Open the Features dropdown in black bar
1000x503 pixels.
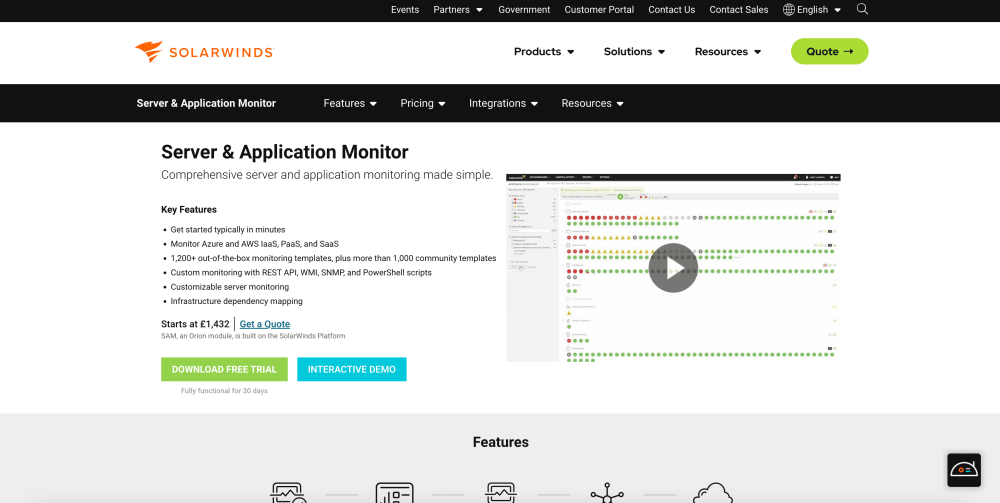click(x=350, y=103)
